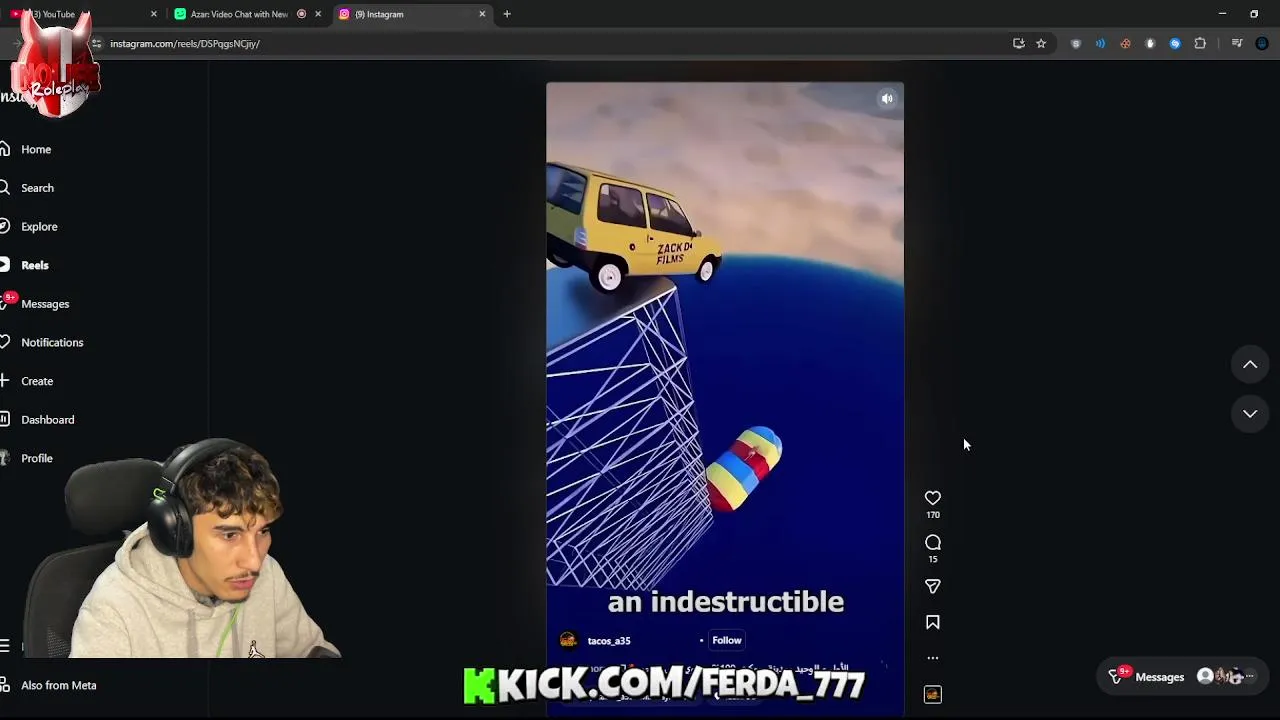Click the address bar URL
The image size is (1280, 720).
coord(185,44)
